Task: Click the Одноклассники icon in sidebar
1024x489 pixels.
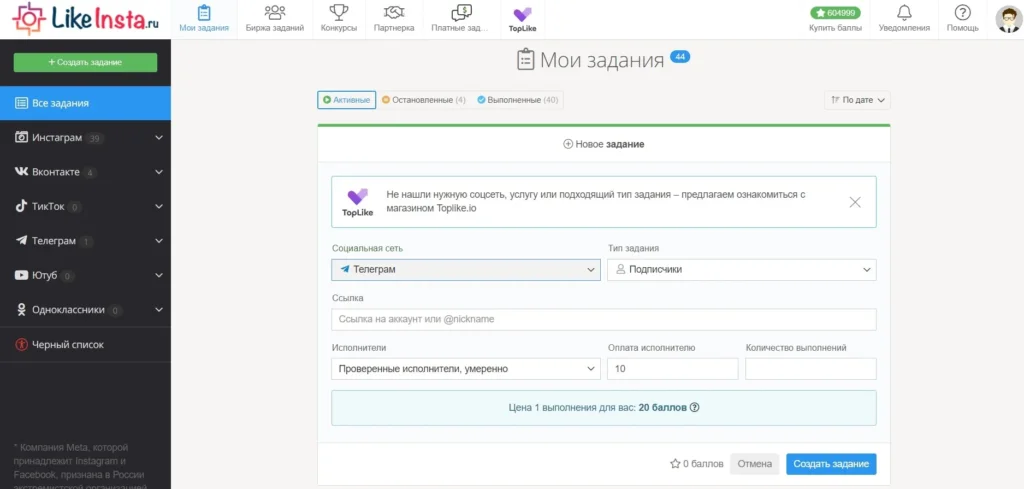Action: click(x=22, y=310)
